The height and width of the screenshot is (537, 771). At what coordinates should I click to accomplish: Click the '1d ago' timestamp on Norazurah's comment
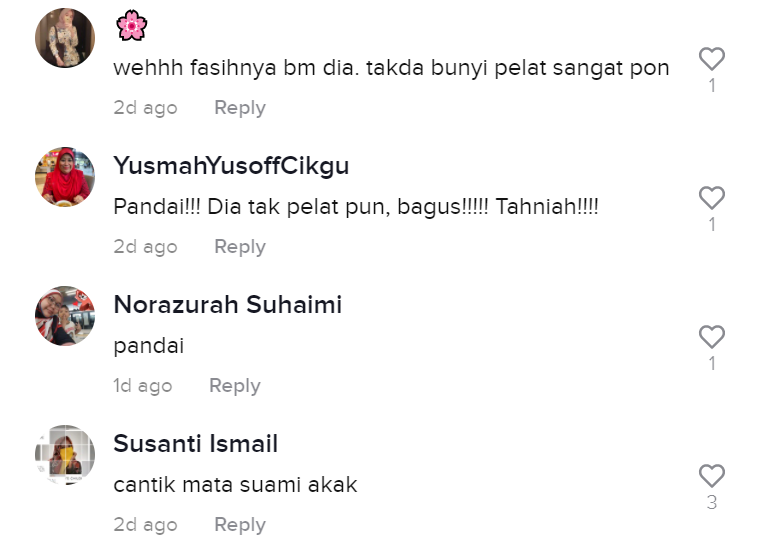(142, 386)
